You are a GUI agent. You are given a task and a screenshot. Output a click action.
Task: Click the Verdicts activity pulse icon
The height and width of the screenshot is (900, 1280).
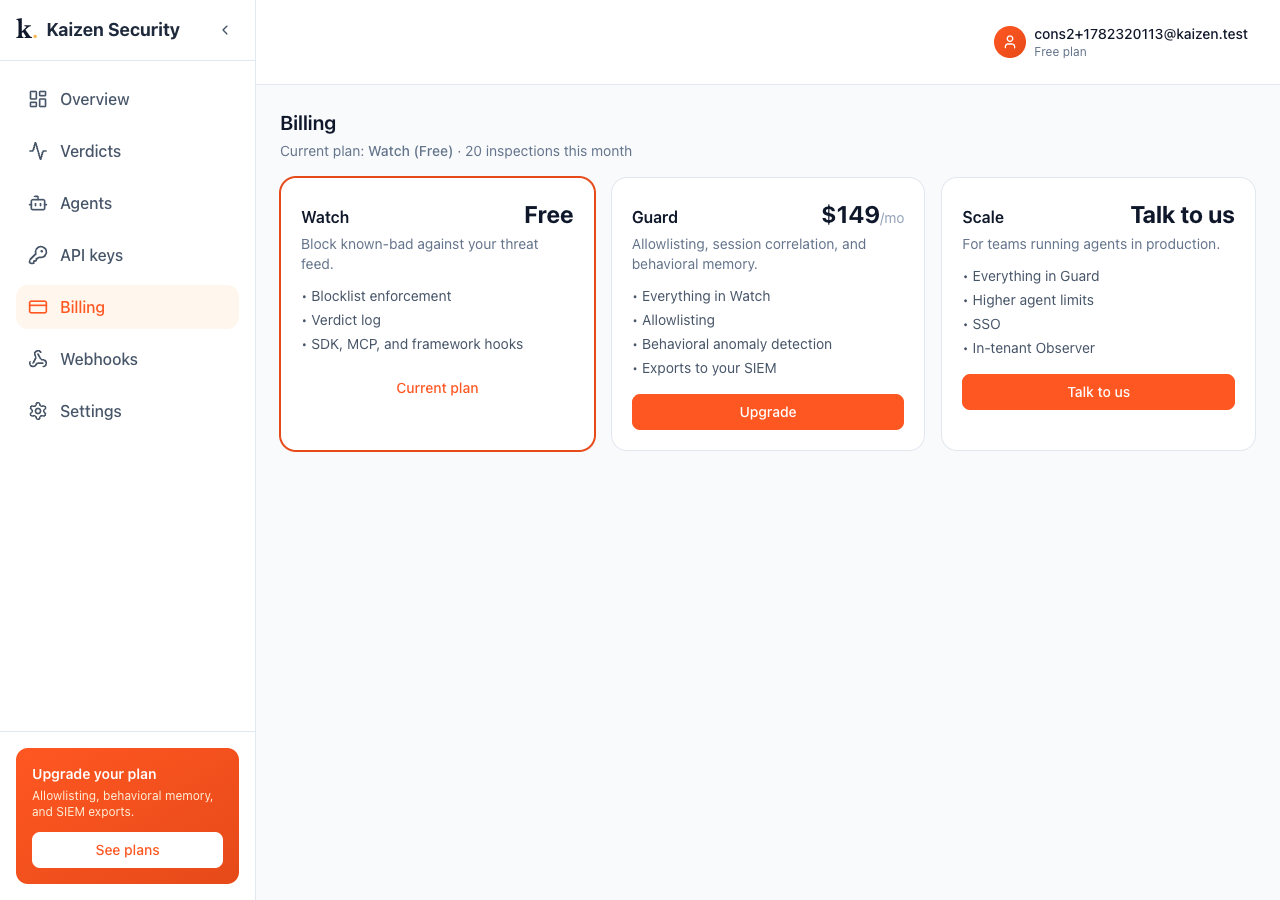[x=38, y=151]
